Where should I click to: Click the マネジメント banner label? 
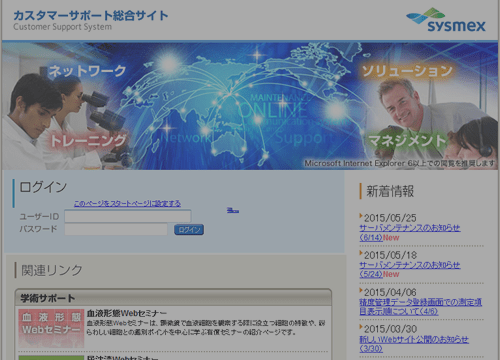pos(407,140)
